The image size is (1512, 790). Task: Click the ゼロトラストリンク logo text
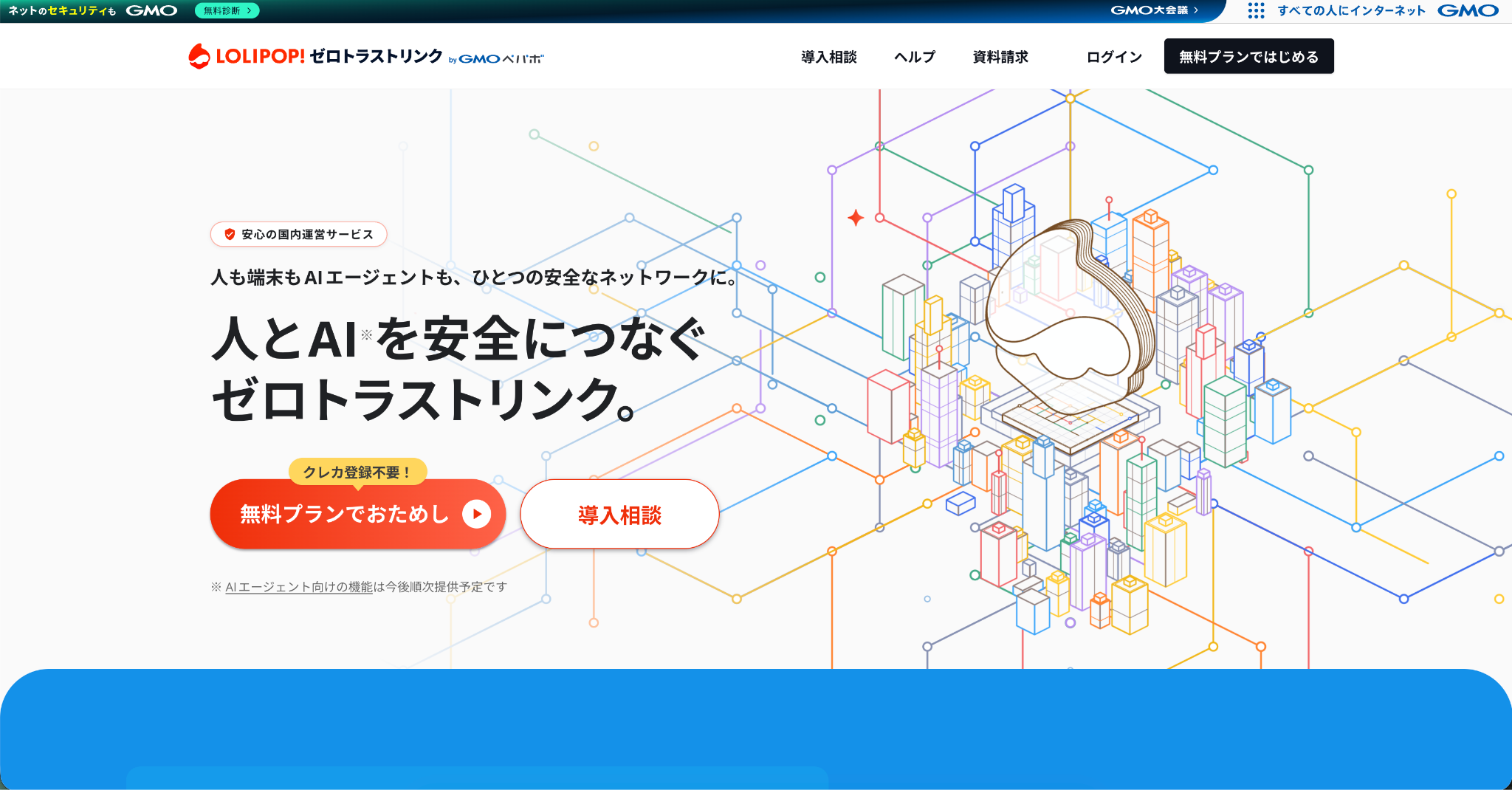tap(376, 56)
